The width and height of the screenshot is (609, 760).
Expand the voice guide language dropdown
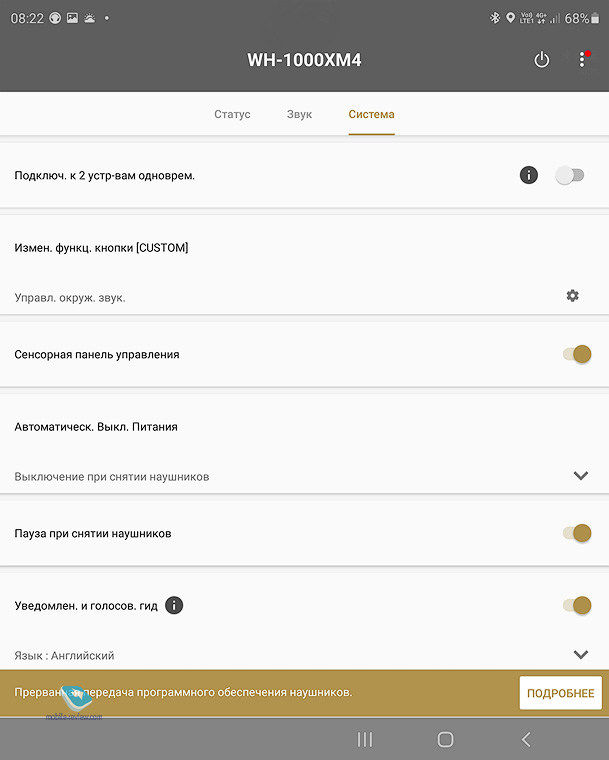580,655
